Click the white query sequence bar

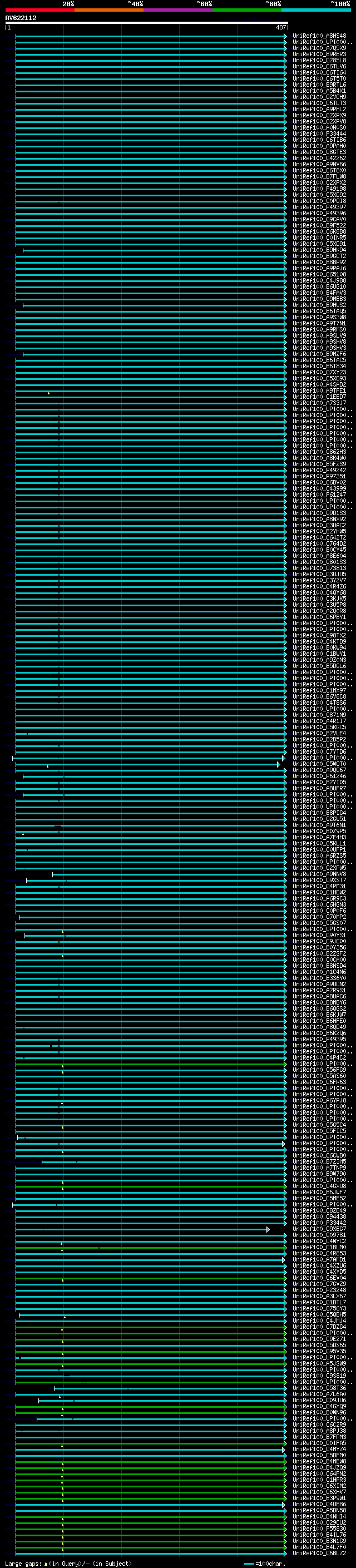[146, 23]
